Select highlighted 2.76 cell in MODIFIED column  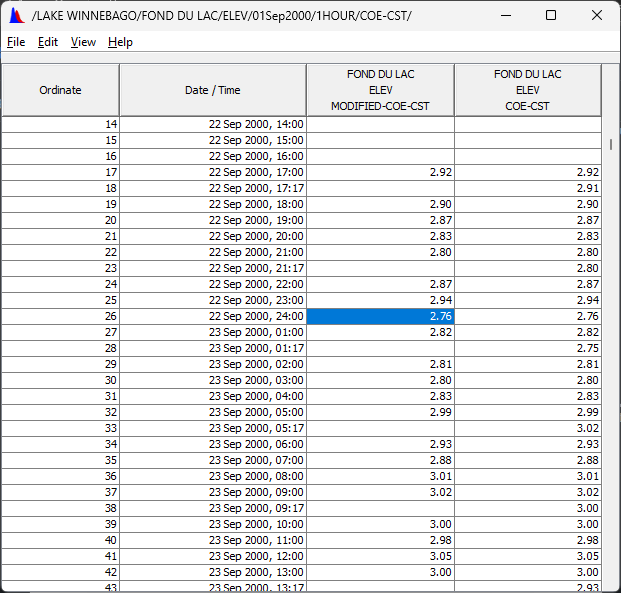click(380, 316)
